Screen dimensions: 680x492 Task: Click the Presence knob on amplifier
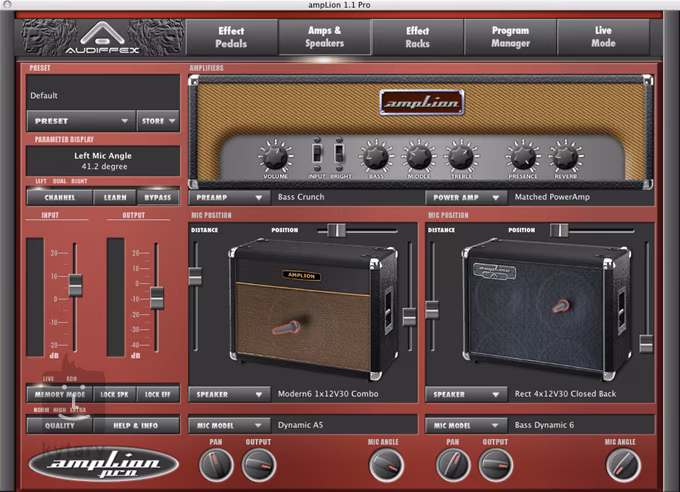[x=522, y=157]
